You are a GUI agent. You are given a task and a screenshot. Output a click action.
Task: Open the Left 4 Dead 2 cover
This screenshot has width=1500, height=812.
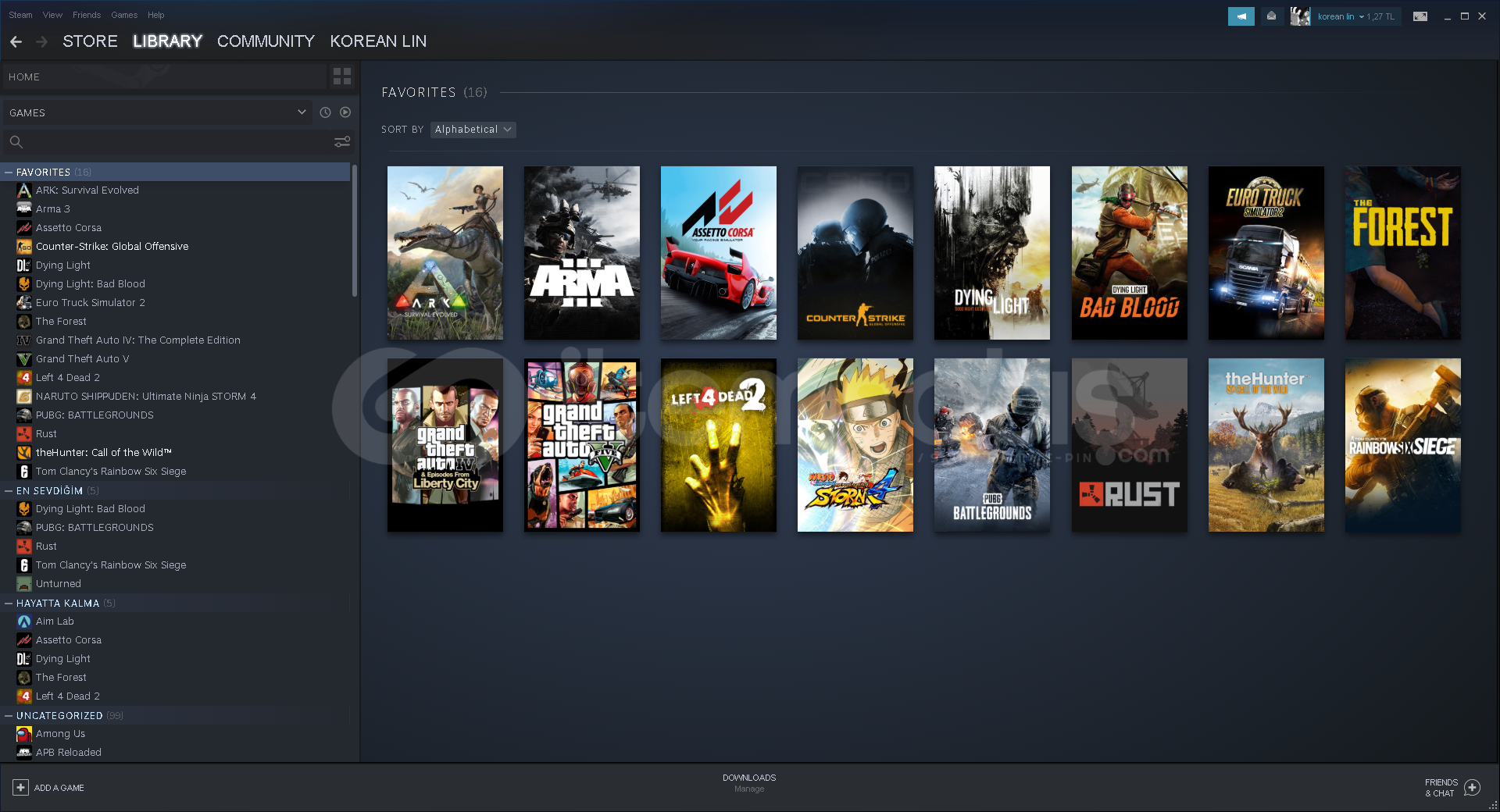(719, 445)
